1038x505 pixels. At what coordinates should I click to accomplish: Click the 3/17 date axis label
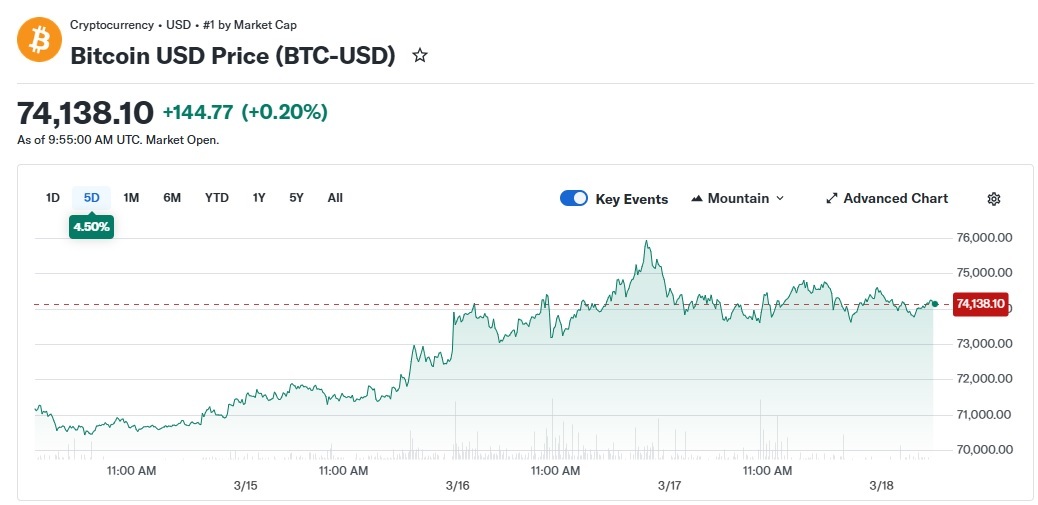(669, 485)
